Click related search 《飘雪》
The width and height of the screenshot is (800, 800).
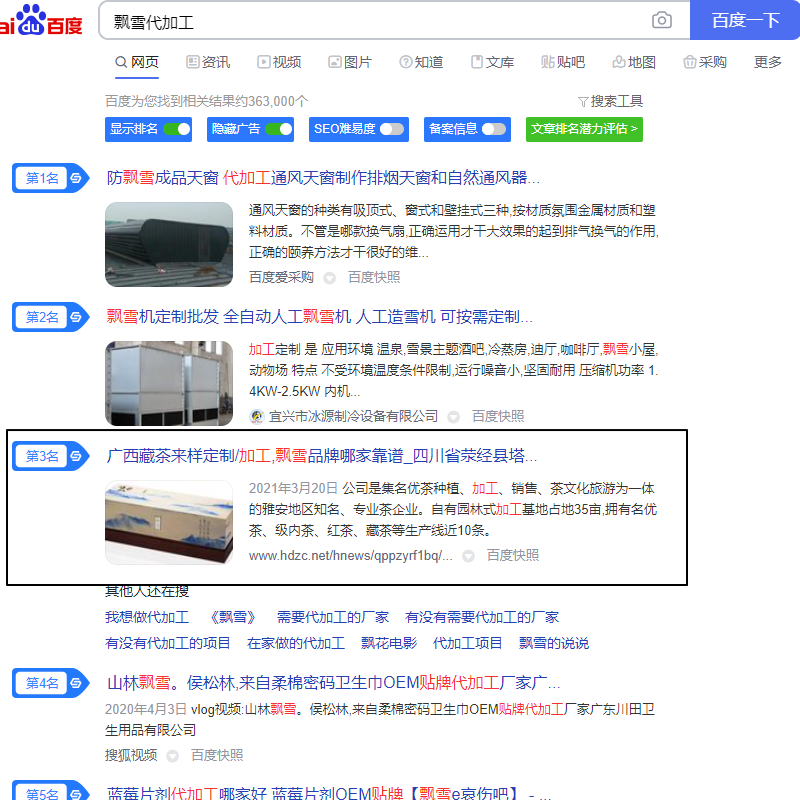233,617
